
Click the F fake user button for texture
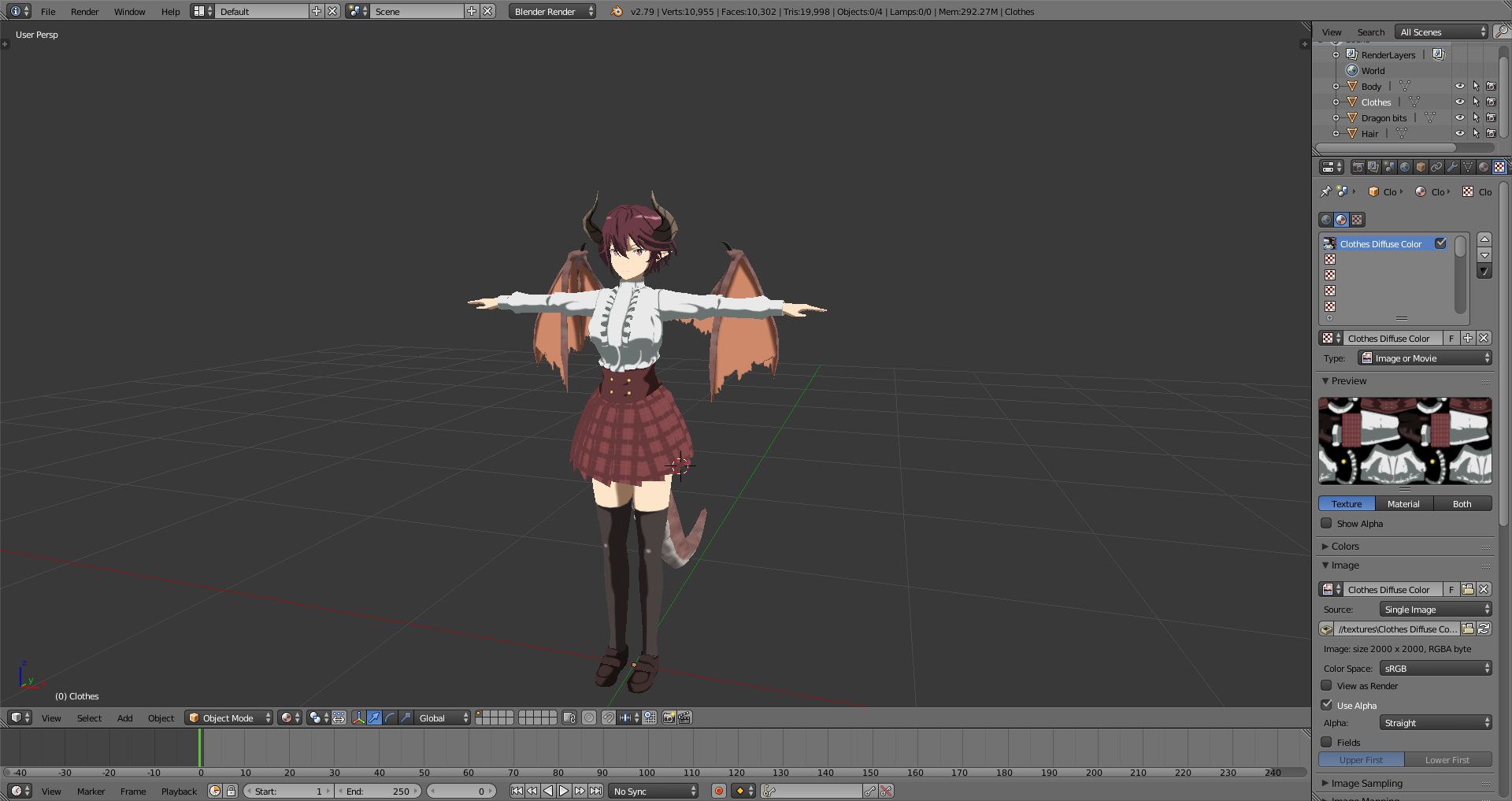tap(1451, 339)
